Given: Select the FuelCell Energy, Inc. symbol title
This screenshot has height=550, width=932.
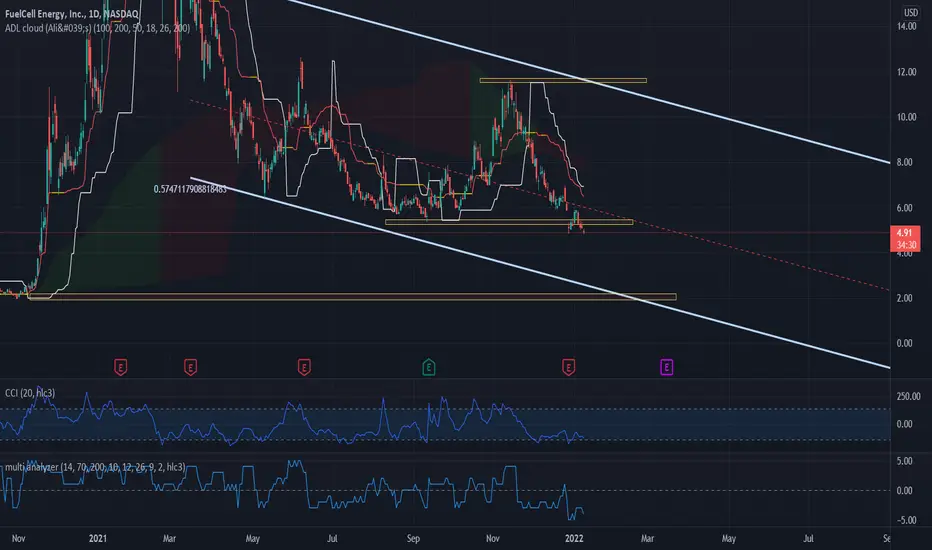Looking at the screenshot, I should pos(71,14).
